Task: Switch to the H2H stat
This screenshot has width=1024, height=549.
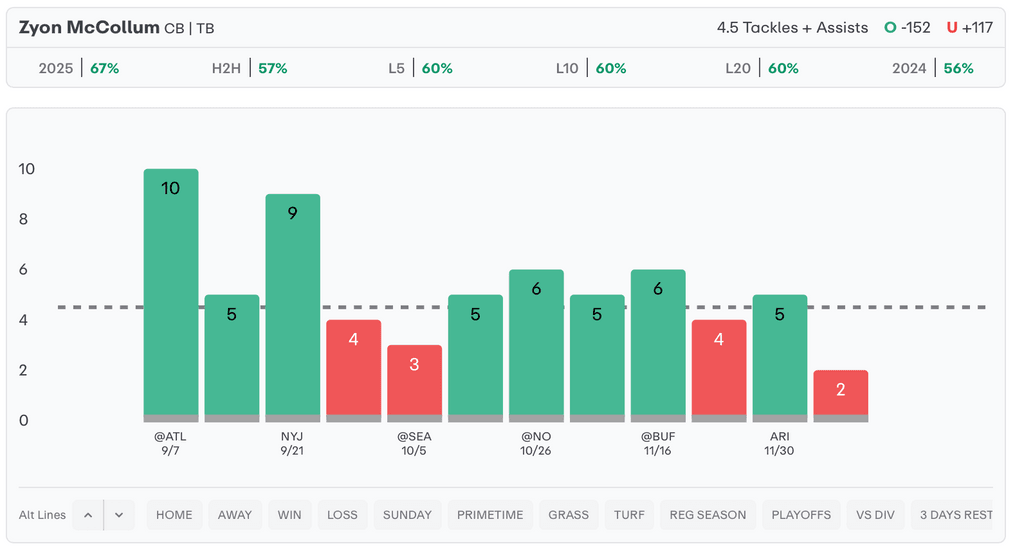Action: (x=249, y=69)
